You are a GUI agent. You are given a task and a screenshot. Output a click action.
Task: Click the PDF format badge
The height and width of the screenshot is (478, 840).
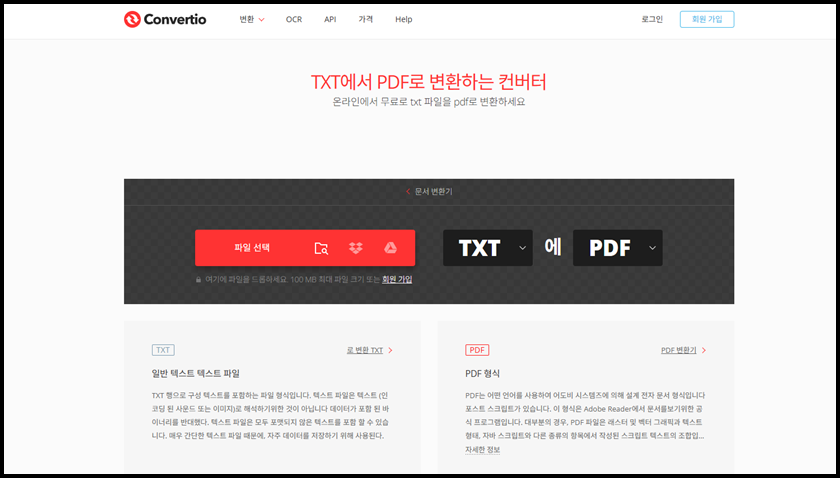click(x=477, y=350)
